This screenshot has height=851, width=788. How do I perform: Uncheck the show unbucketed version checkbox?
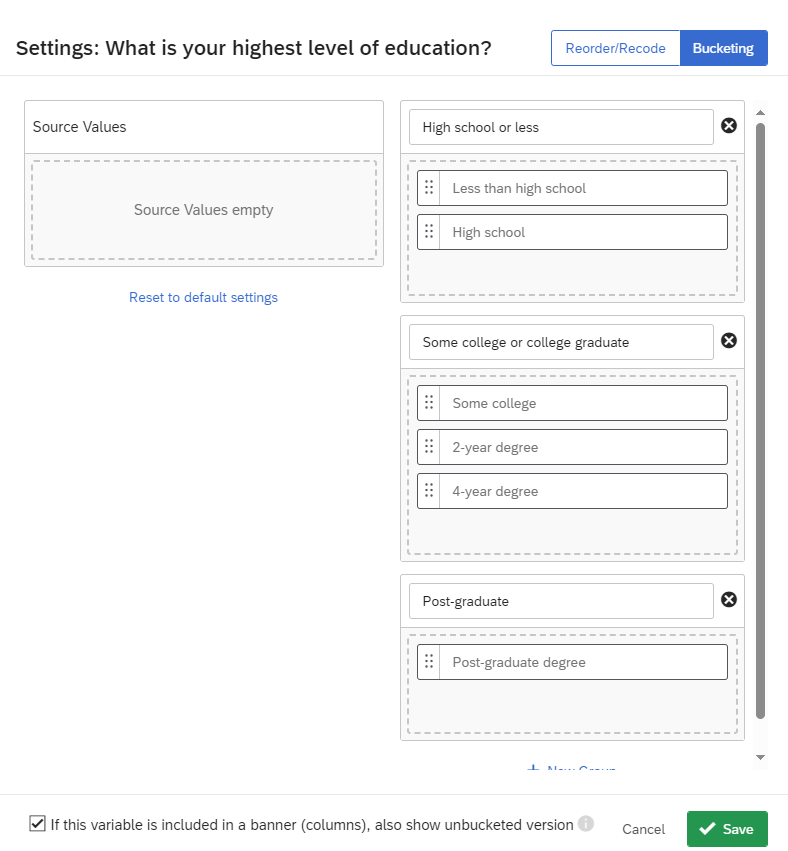[x=37, y=824]
